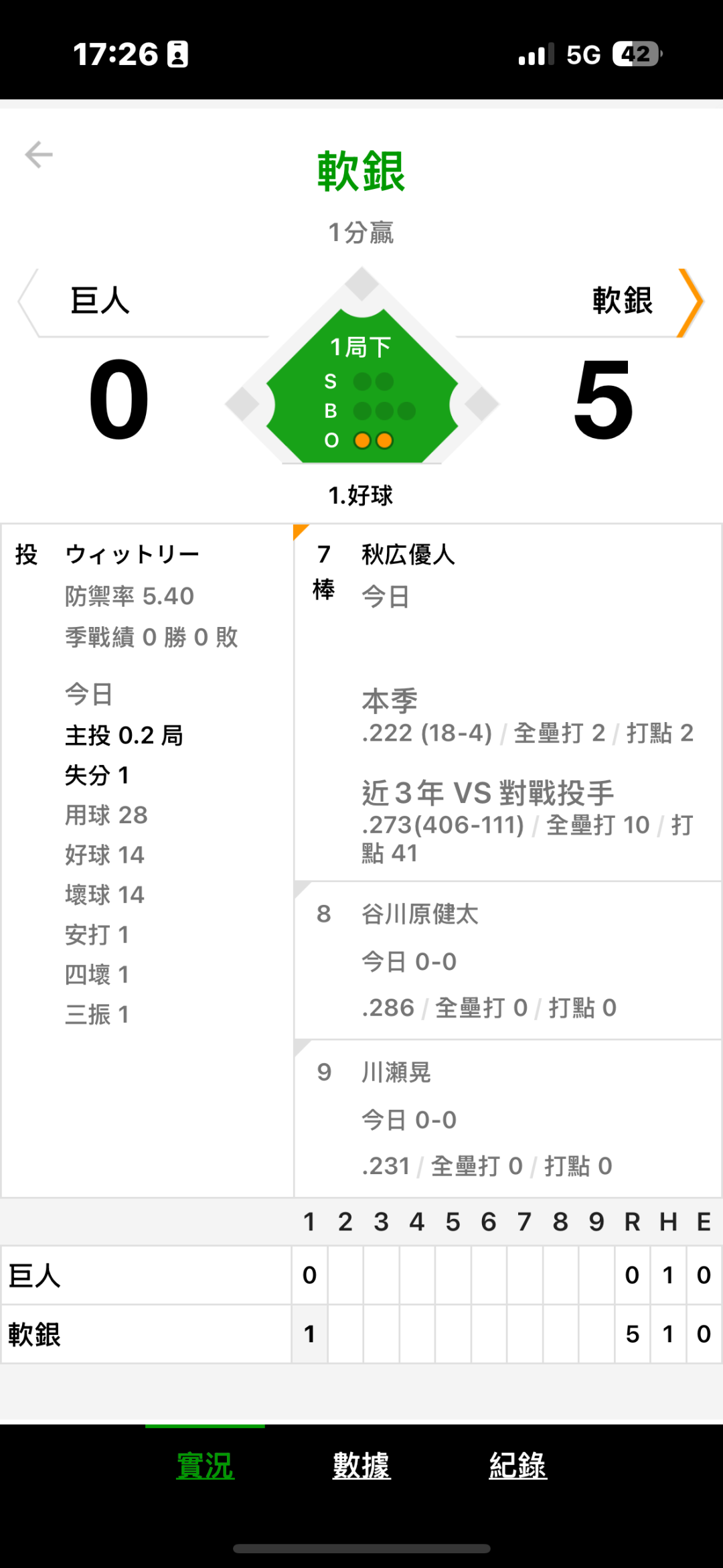The image size is (723, 1568).
Task: Expand batter 8 谷川原健太 row
Action: click(507, 960)
